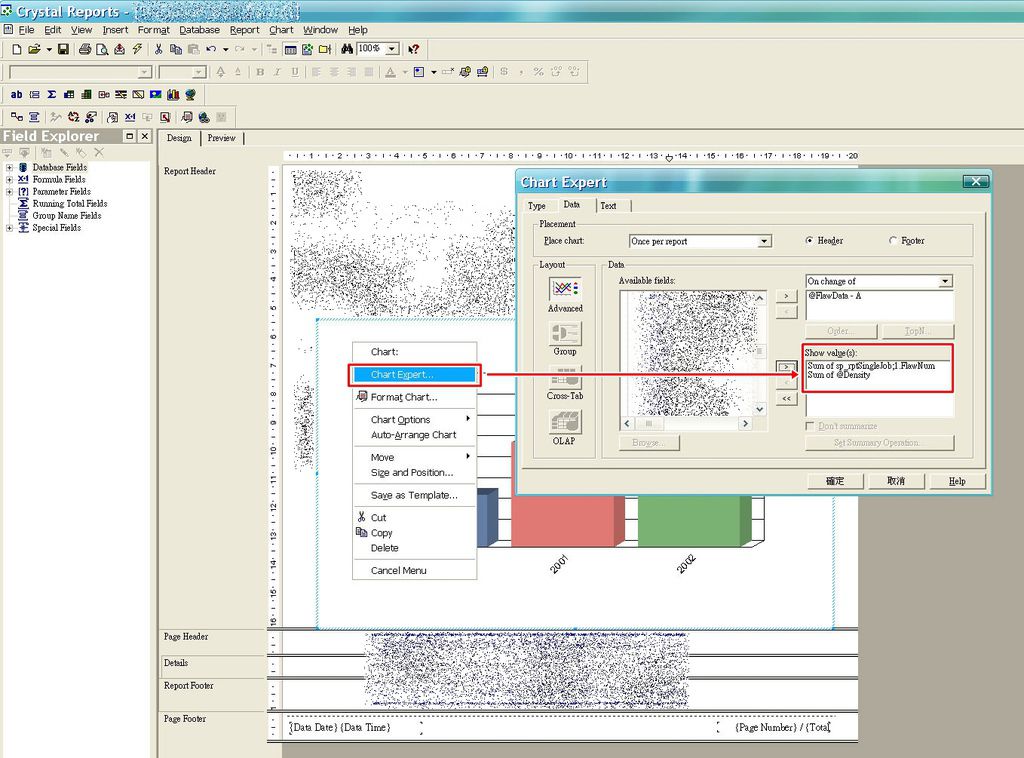1024x758 pixels.
Task: Expand the Database Fields tree node
Action: [9, 167]
